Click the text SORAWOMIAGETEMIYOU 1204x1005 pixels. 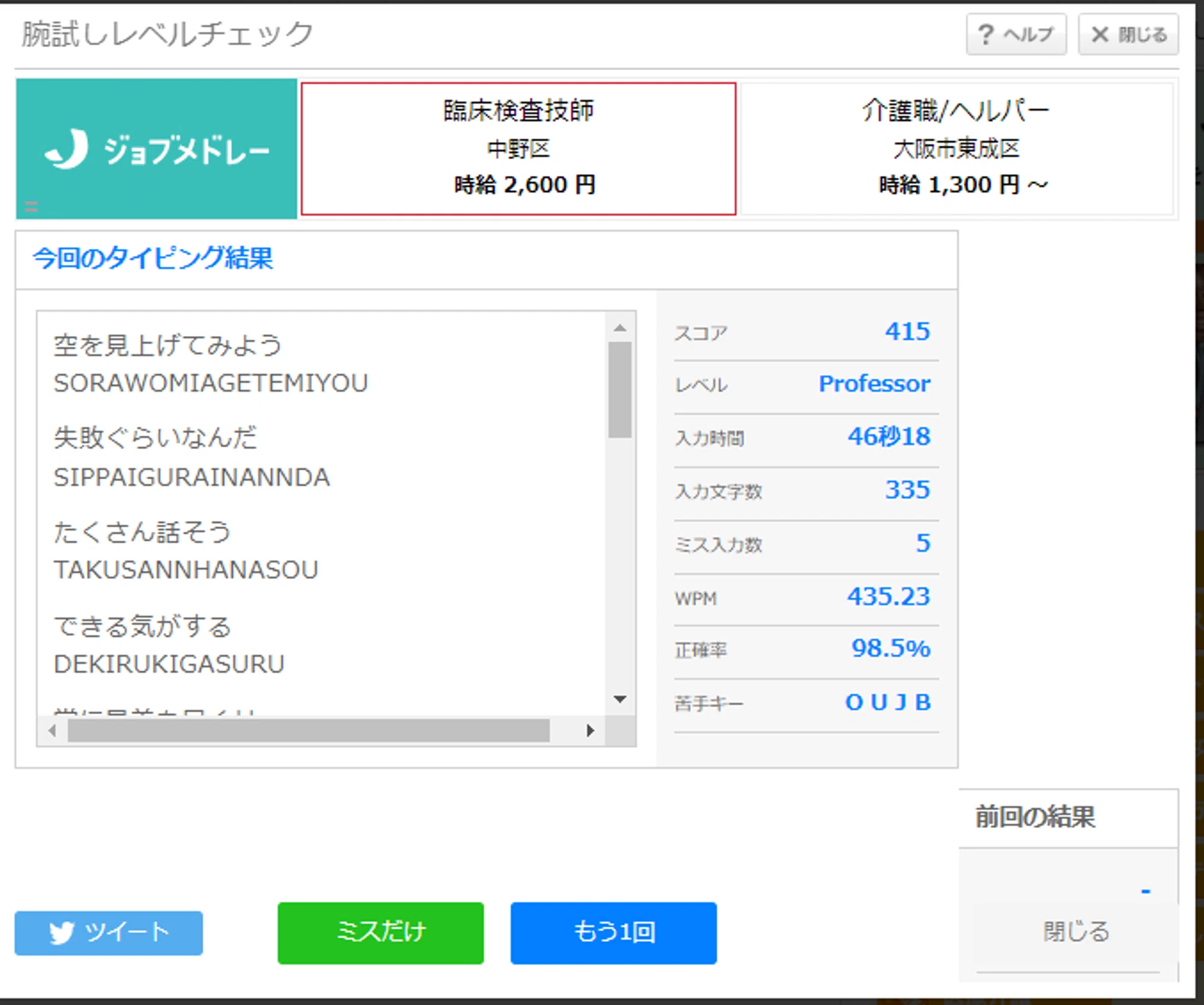pyautogui.click(x=211, y=383)
